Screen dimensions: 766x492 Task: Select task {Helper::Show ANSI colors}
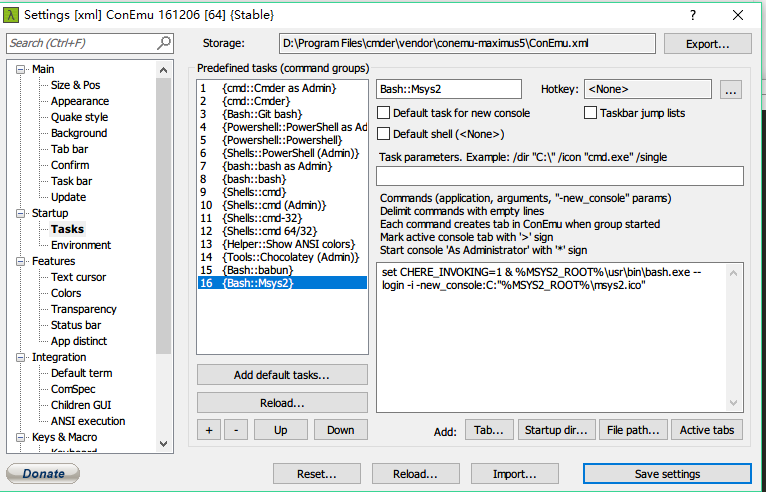[282, 244]
